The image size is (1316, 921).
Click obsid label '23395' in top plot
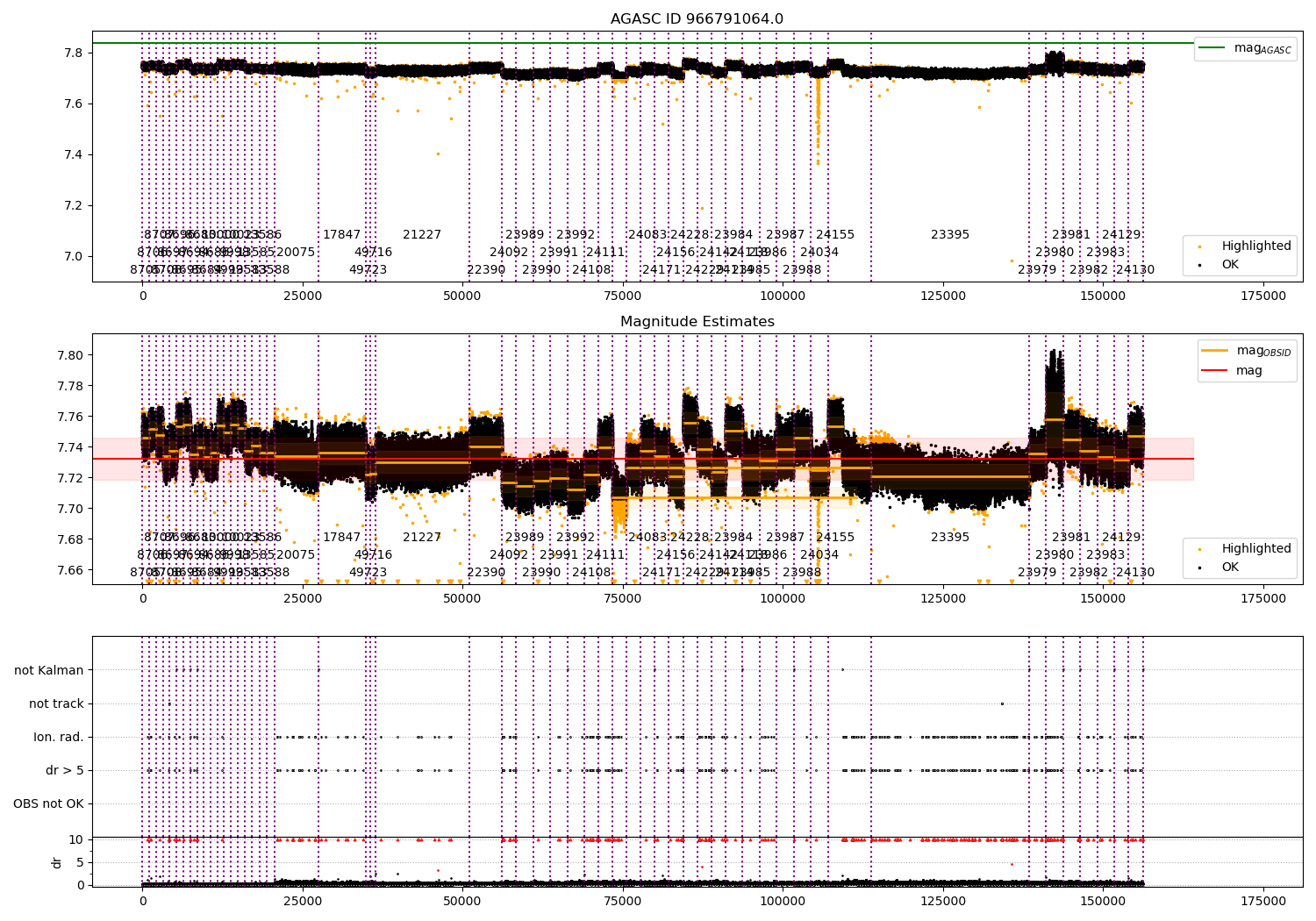pos(950,234)
